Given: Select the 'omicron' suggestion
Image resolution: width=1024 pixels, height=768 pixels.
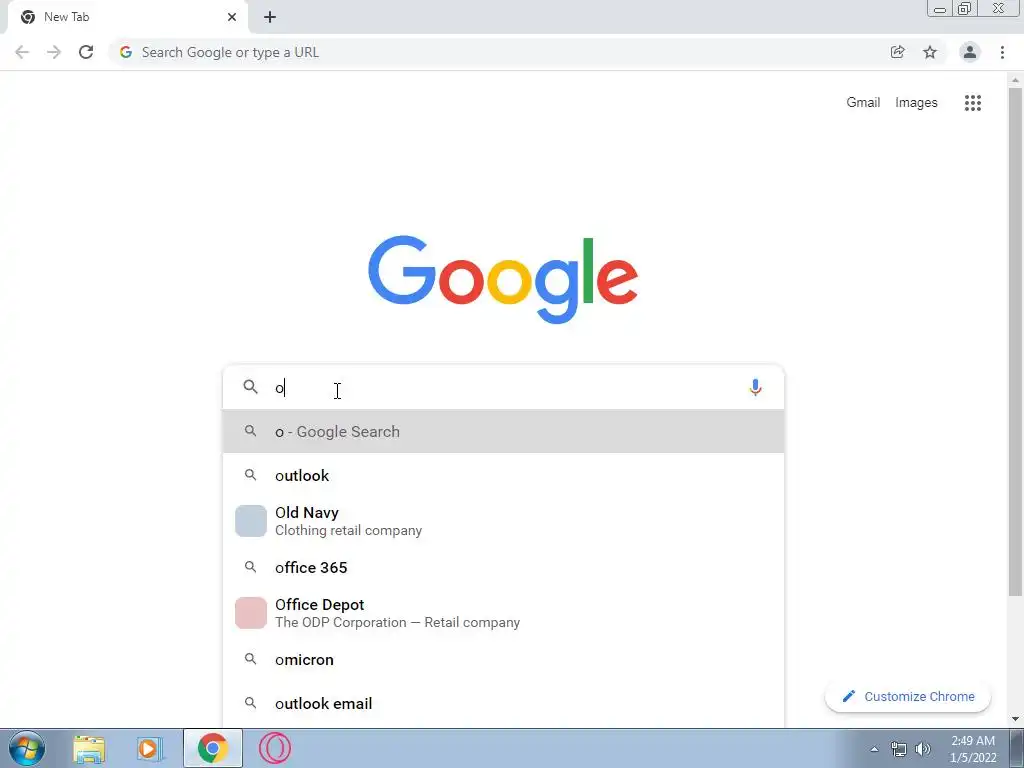Looking at the screenshot, I should point(503,660).
